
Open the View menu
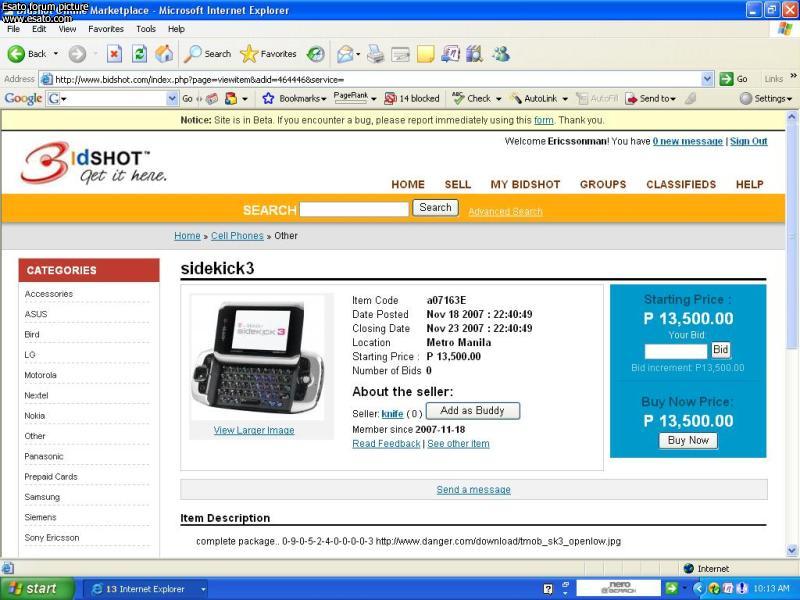(x=67, y=29)
